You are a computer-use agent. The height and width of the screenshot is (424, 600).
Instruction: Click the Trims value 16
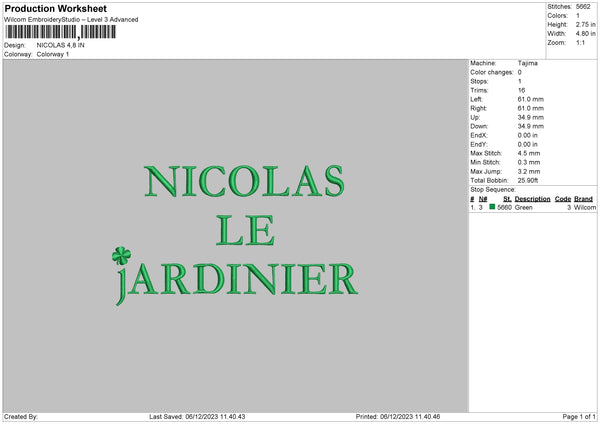tap(521, 90)
